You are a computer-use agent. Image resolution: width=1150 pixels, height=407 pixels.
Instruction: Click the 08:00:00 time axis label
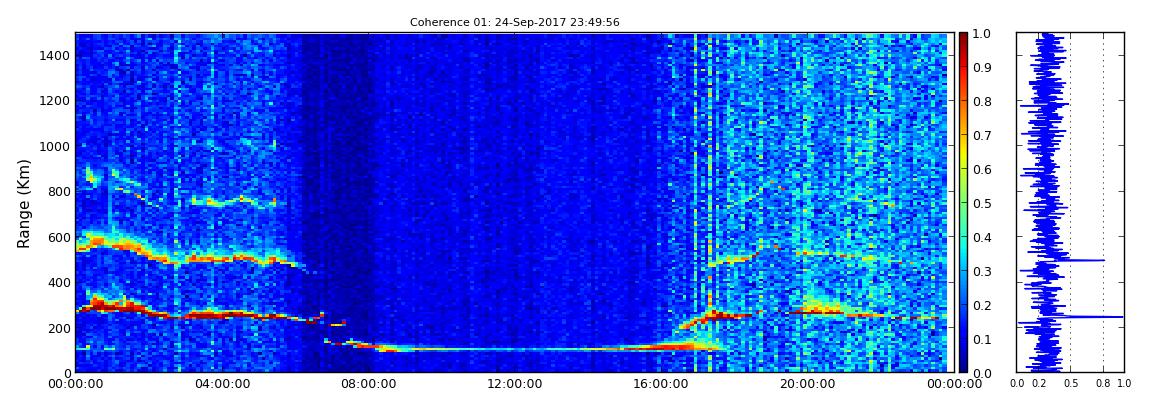(x=366, y=384)
